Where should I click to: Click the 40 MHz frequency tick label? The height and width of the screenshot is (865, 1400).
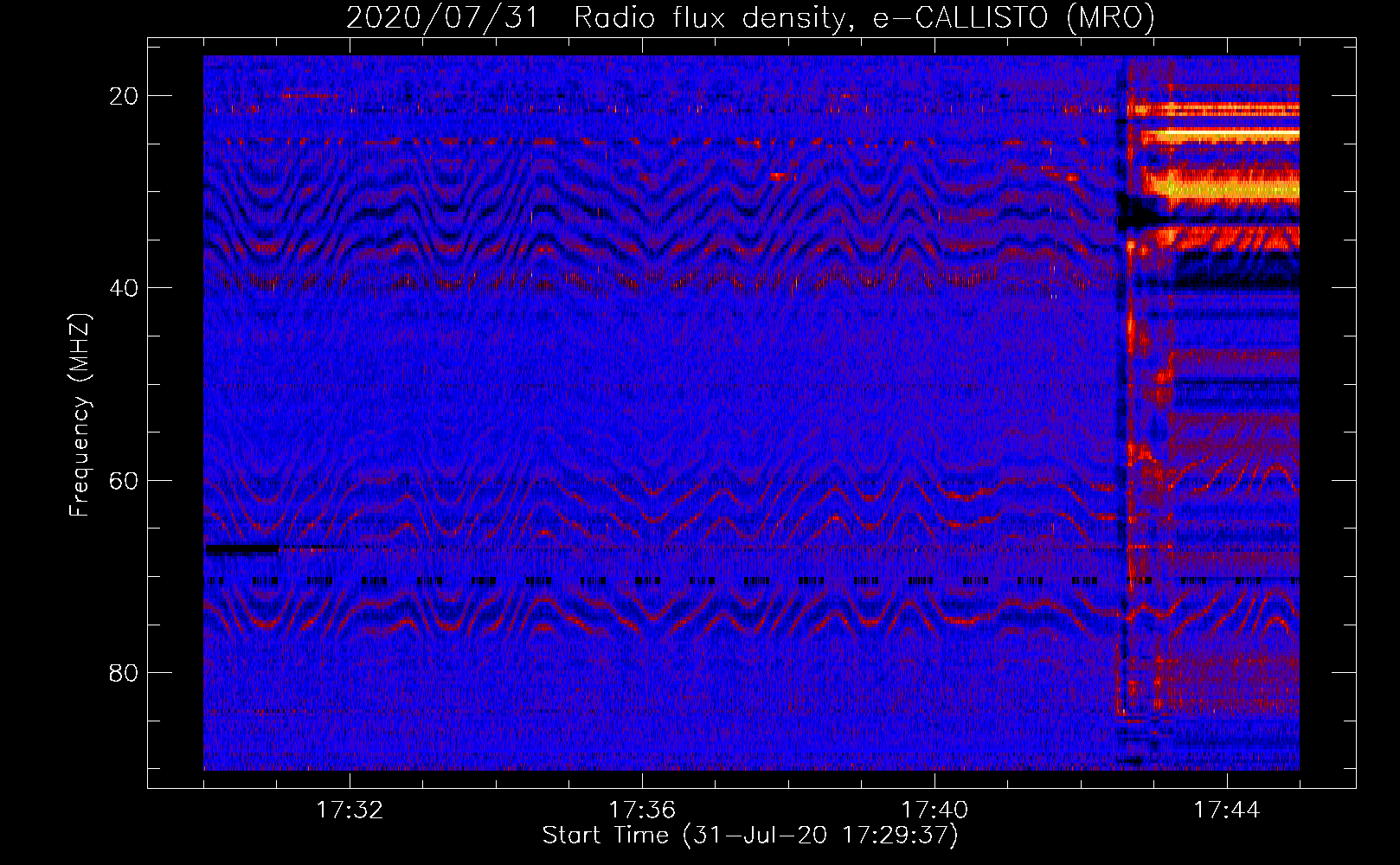(x=125, y=288)
